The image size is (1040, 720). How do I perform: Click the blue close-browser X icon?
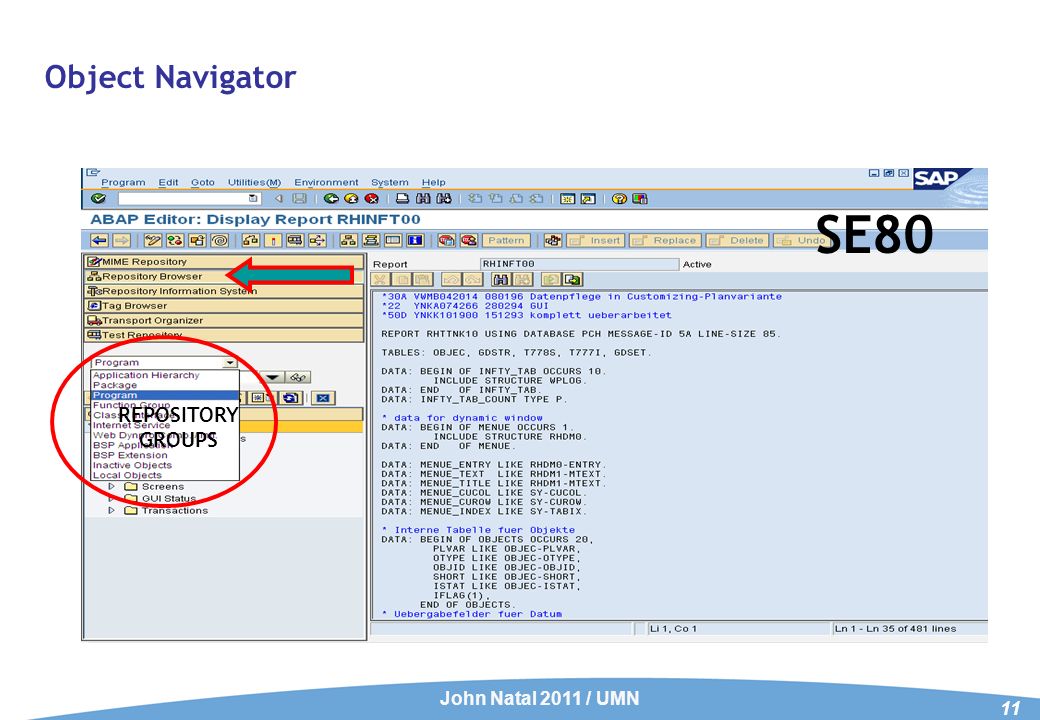tap(322, 398)
